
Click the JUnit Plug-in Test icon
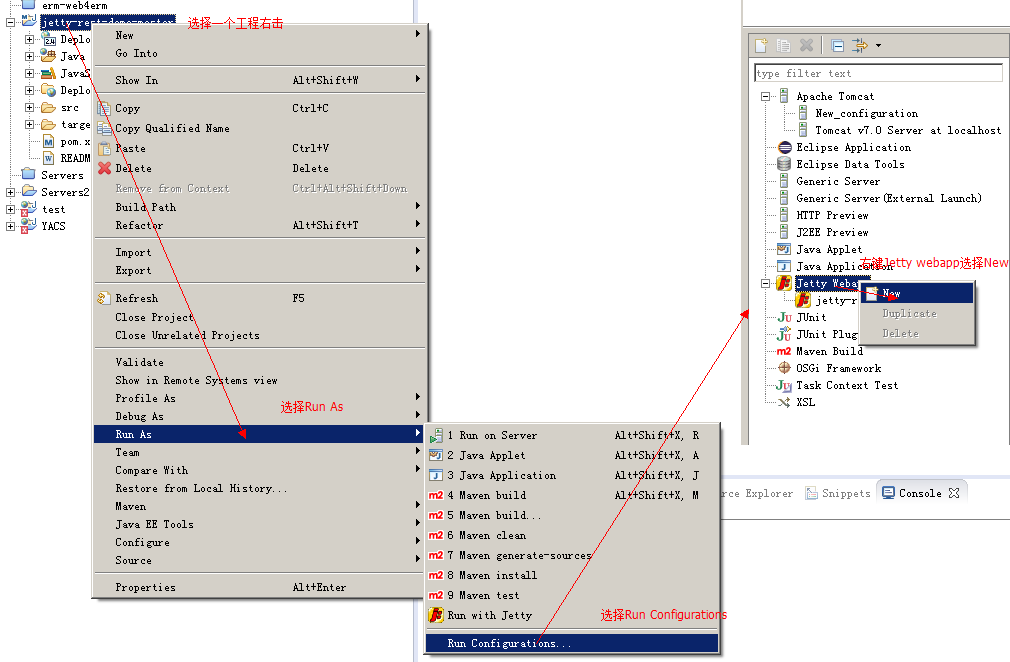[784, 334]
